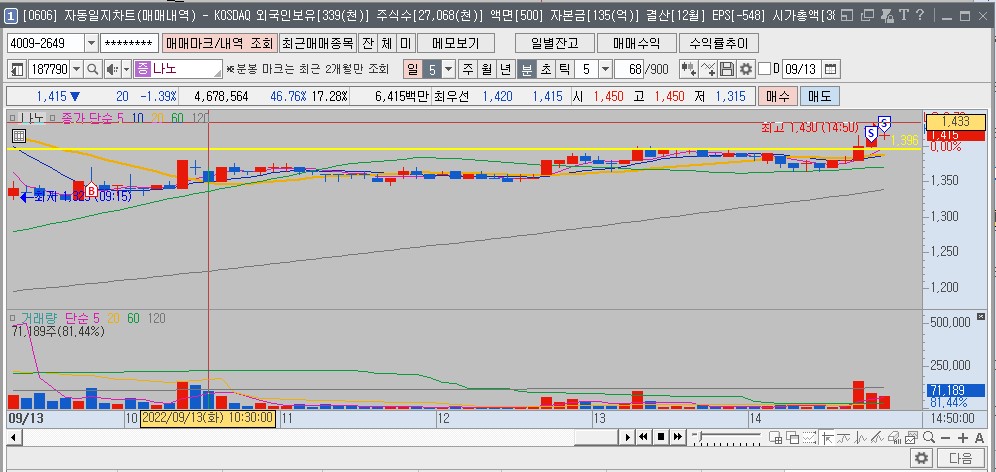Click the add line indicator icon
The height and width of the screenshot is (472, 996).
click(708, 69)
